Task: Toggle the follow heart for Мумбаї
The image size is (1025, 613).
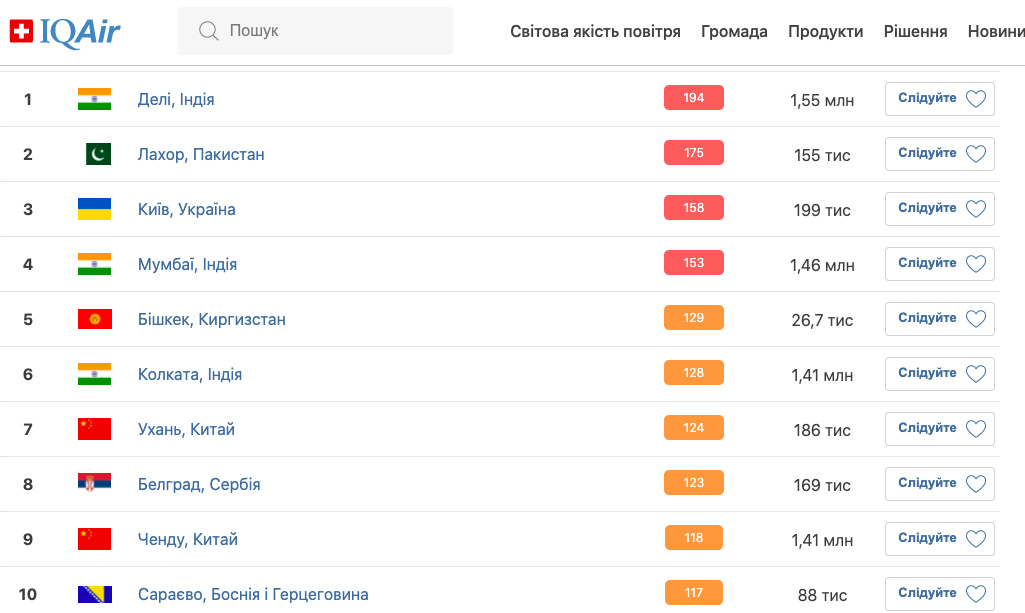Action: pyautogui.click(x=976, y=264)
